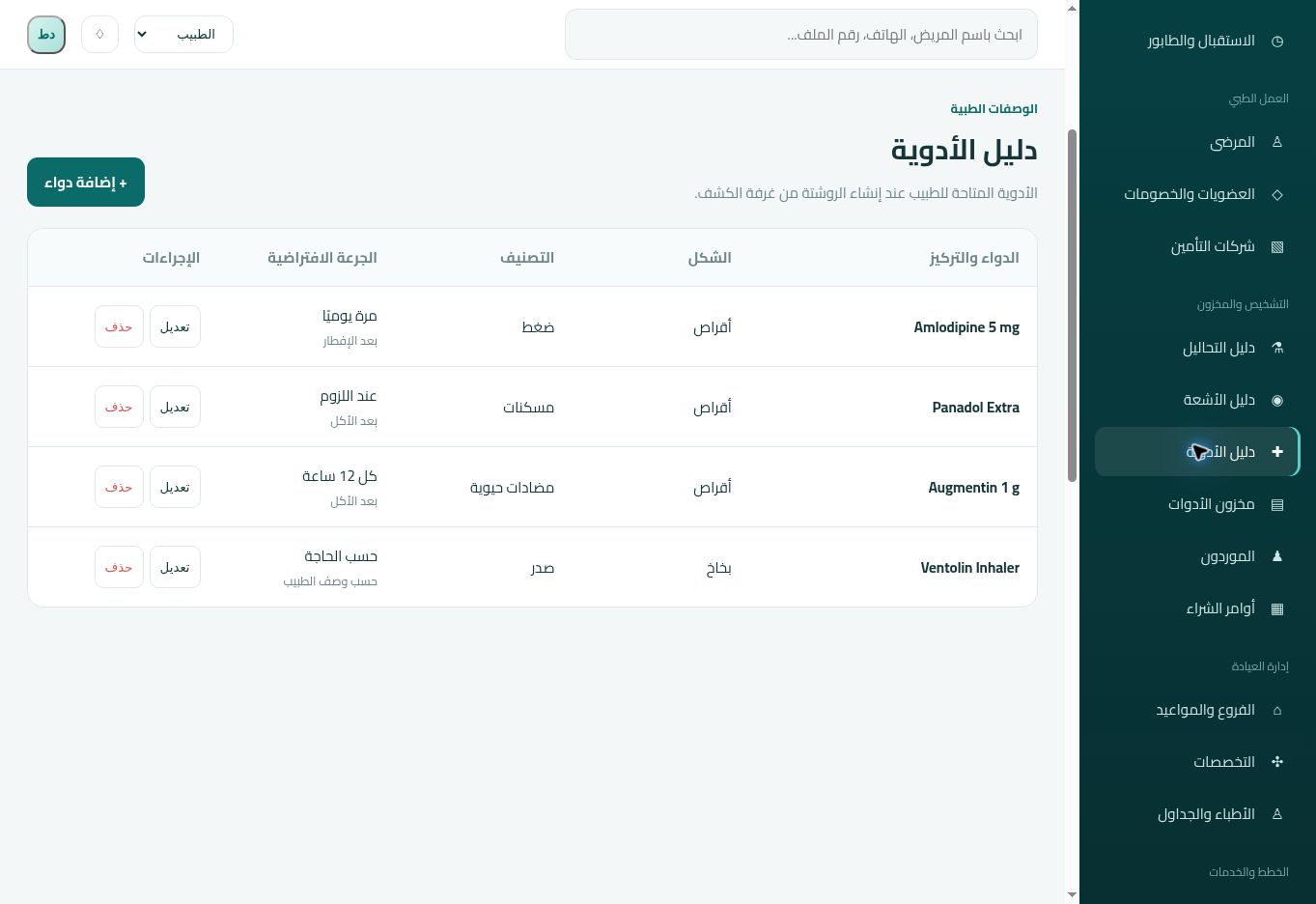The width and height of the screenshot is (1316, 904).
Task: Click the flask icon next to دليل التحاليل
Action: pos(1277,348)
